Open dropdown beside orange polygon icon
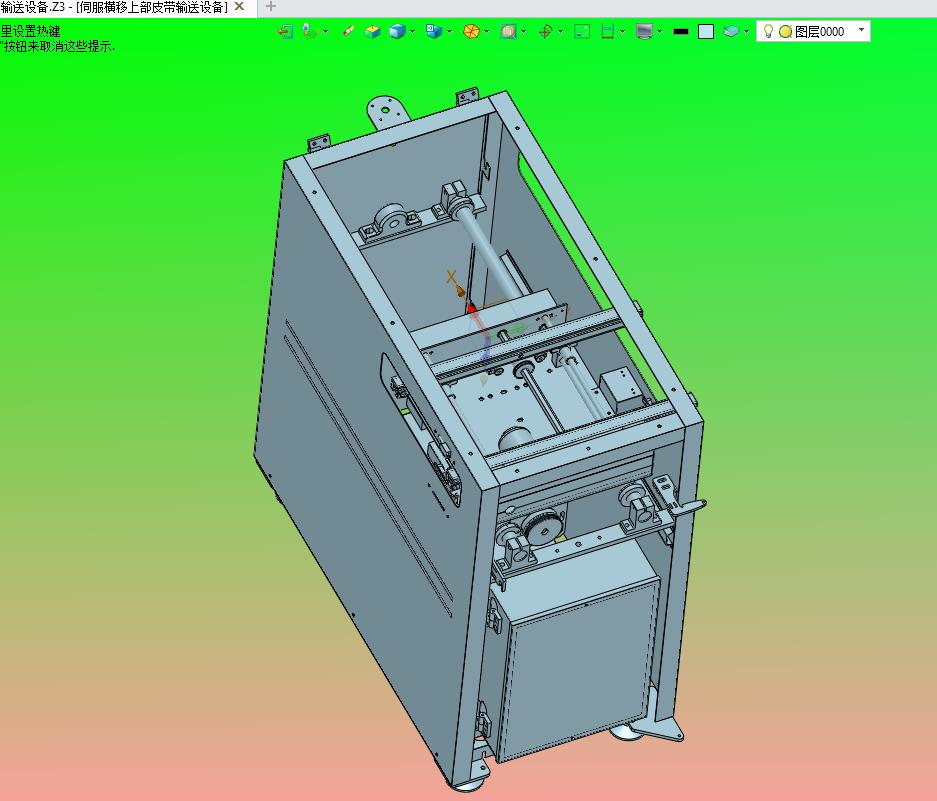Image resolution: width=937 pixels, height=801 pixels. pos(486,32)
